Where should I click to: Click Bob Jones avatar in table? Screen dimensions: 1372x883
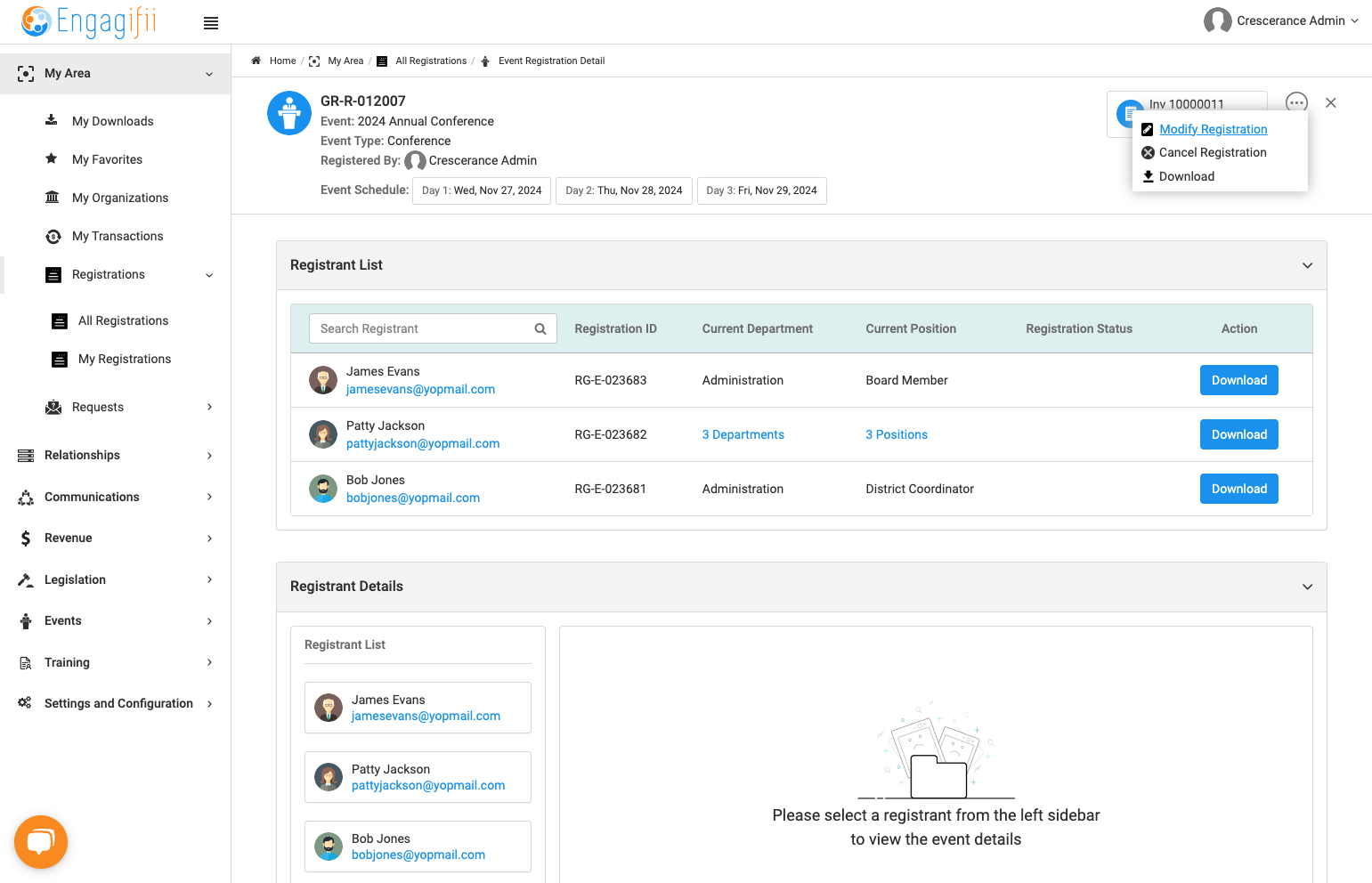coord(323,489)
